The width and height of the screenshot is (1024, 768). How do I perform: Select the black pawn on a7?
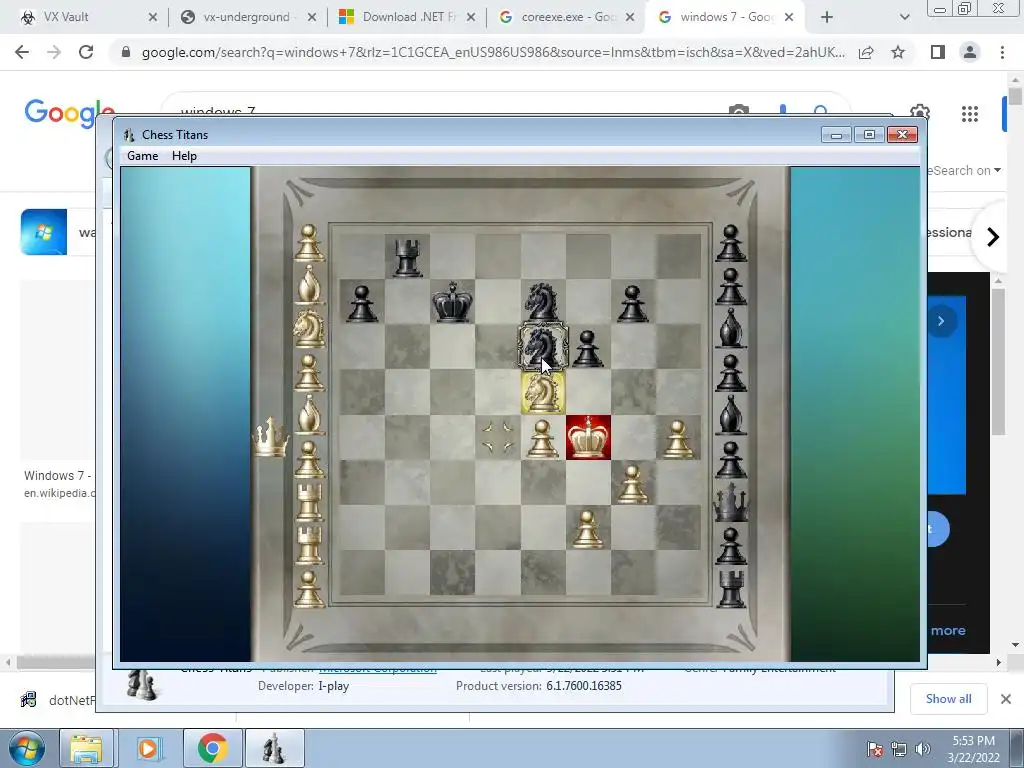(x=362, y=304)
